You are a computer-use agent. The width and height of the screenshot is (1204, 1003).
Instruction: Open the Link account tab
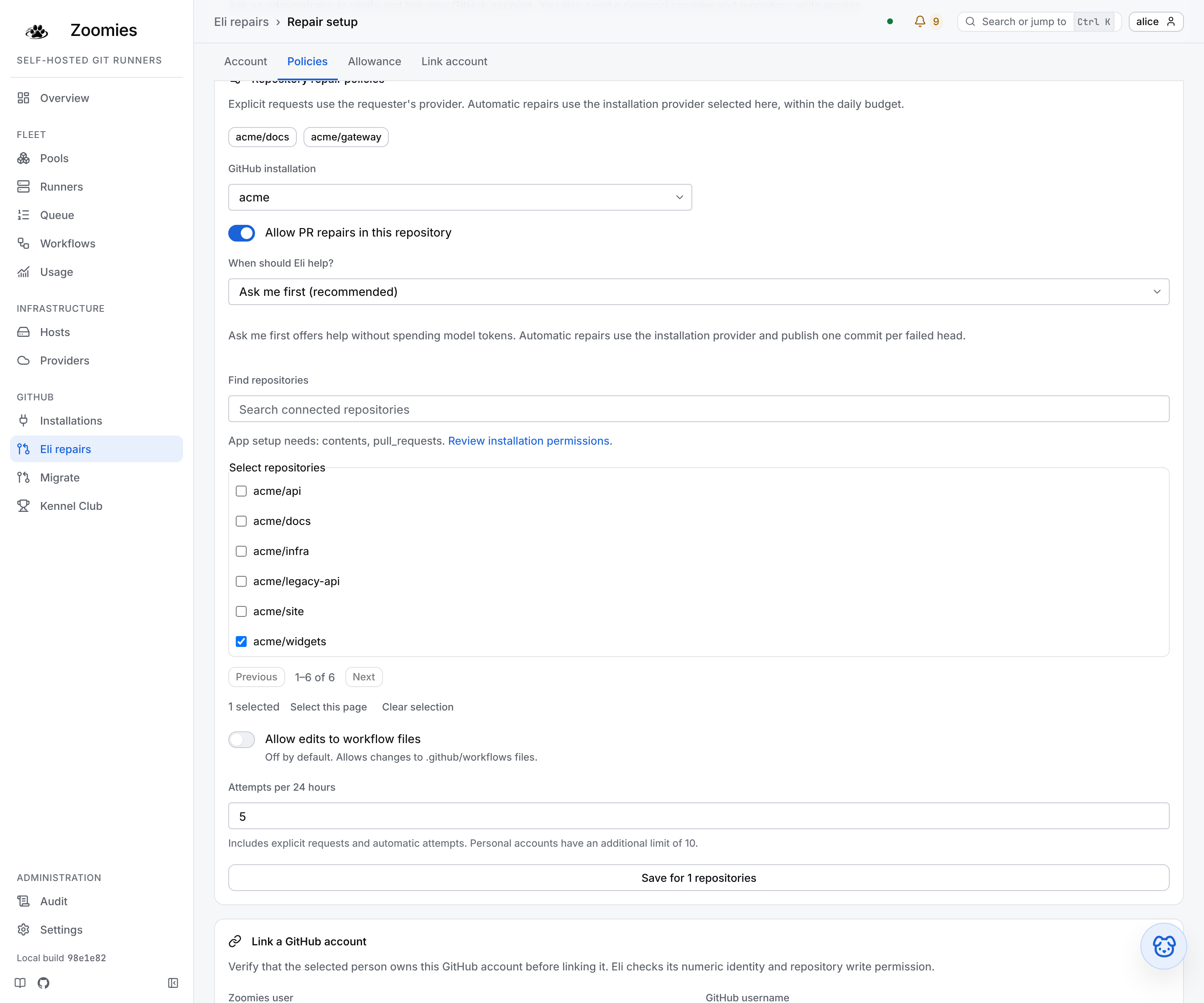(x=454, y=61)
